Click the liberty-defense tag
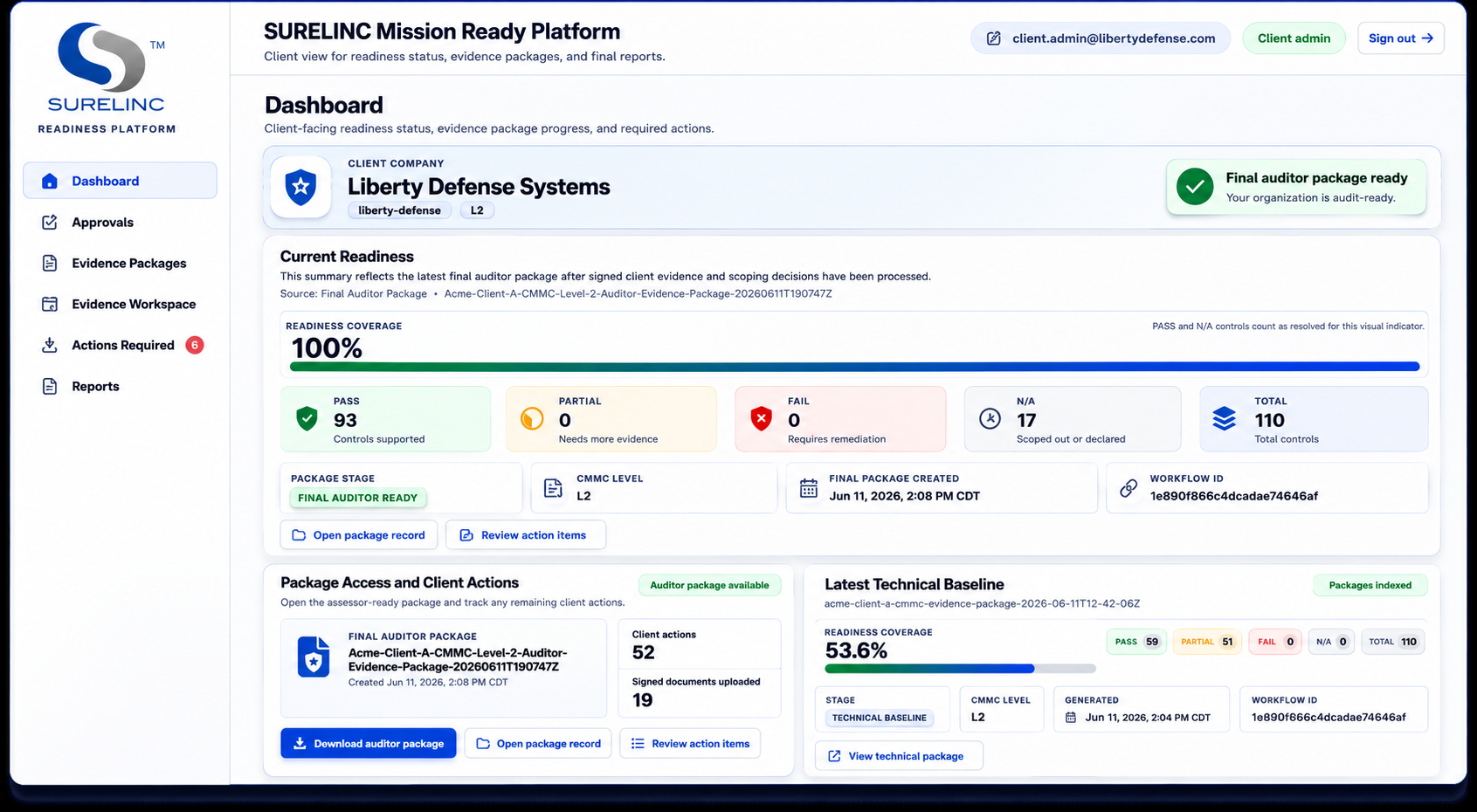 [x=399, y=210]
